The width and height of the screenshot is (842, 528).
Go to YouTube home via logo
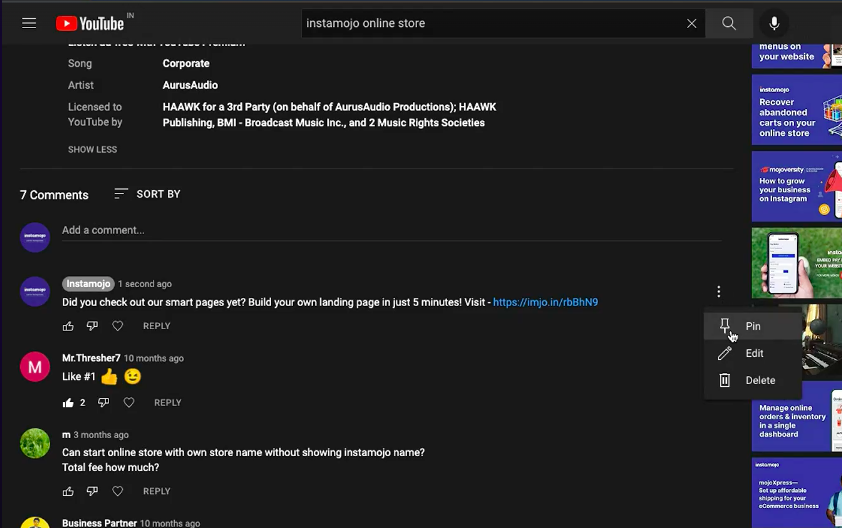(x=90, y=23)
